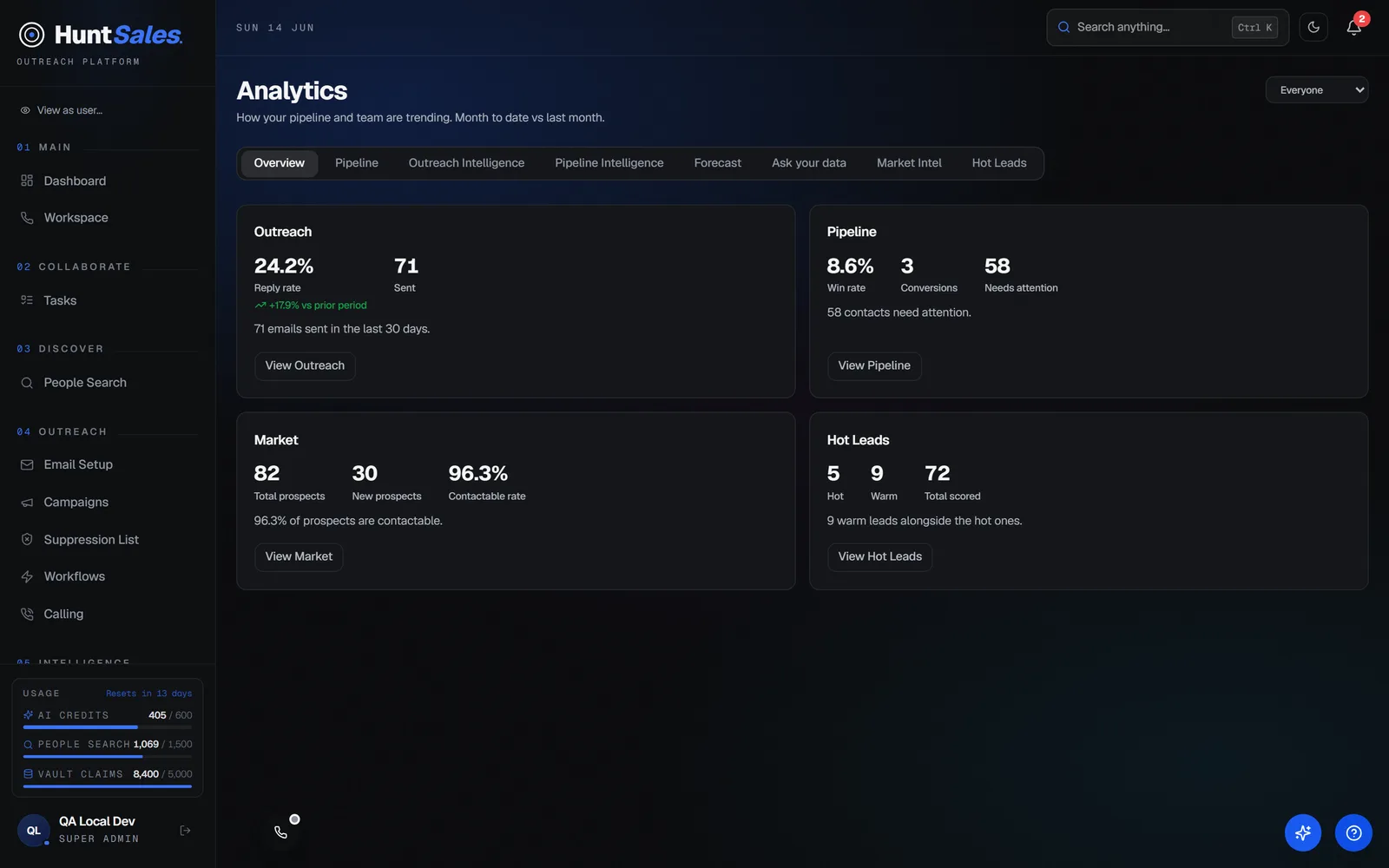This screenshot has height=868, width=1389.
Task: Click the 8.6% Win rate value
Action: pyautogui.click(x=850, y=266)
